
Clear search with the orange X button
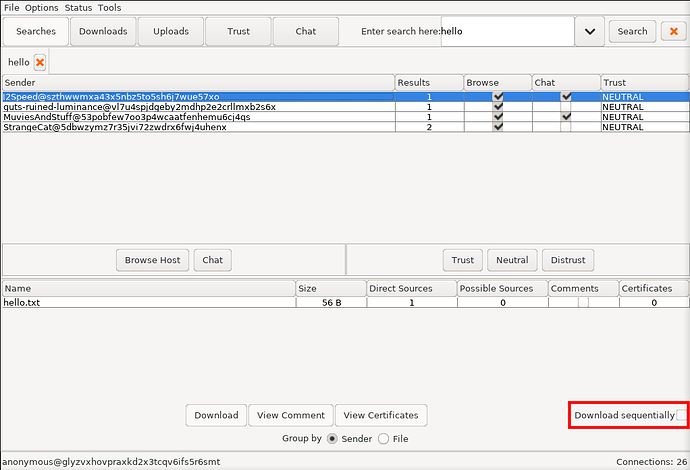(x=672, y=31)
